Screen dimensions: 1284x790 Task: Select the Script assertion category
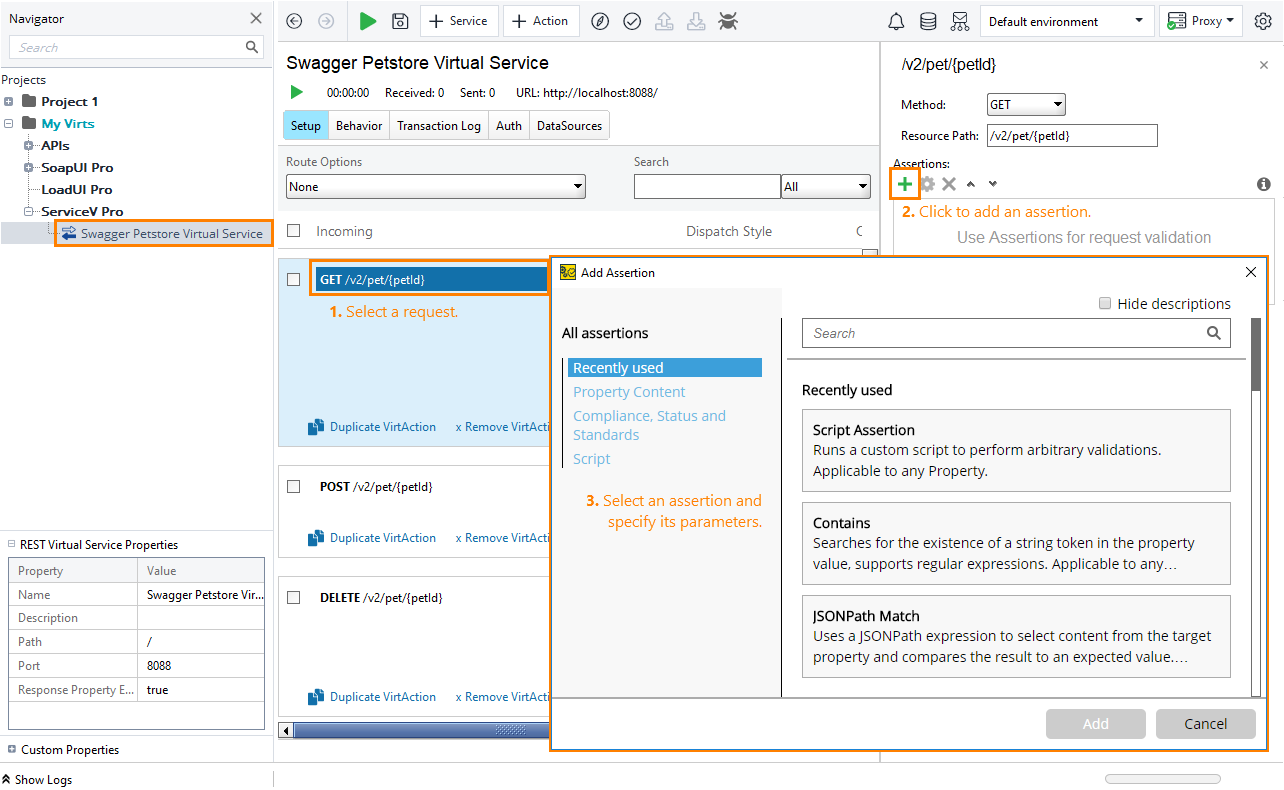[x=592, y=459]
